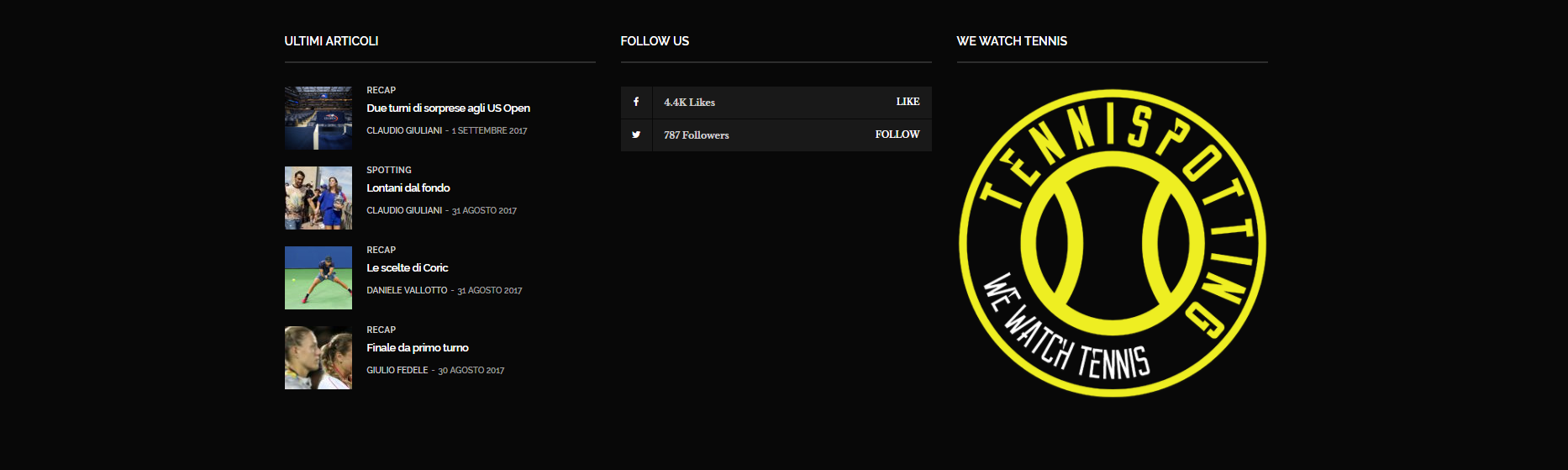View author Daniele Vallotto's page

point(407,290)
